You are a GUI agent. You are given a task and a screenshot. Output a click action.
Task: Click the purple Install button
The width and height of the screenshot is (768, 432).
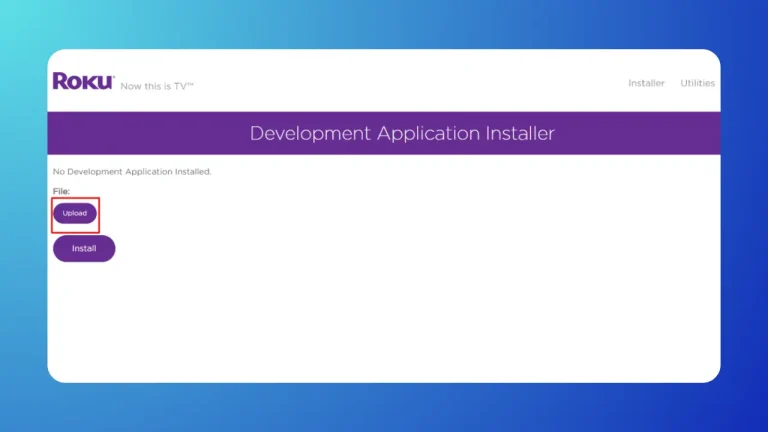coord(84,248)
